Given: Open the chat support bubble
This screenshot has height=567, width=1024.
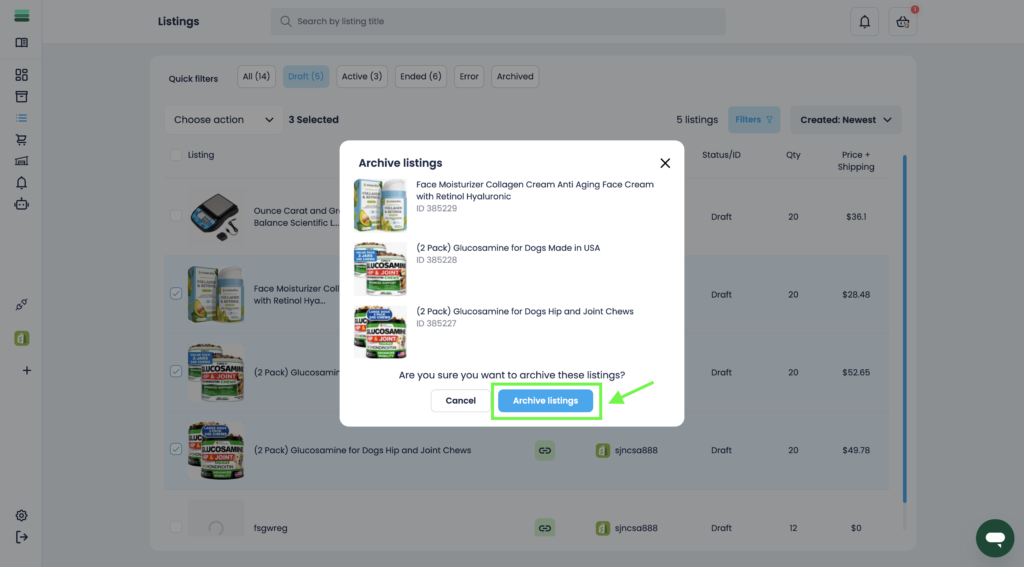Looking at the screenshot, I should pos(994,538).
